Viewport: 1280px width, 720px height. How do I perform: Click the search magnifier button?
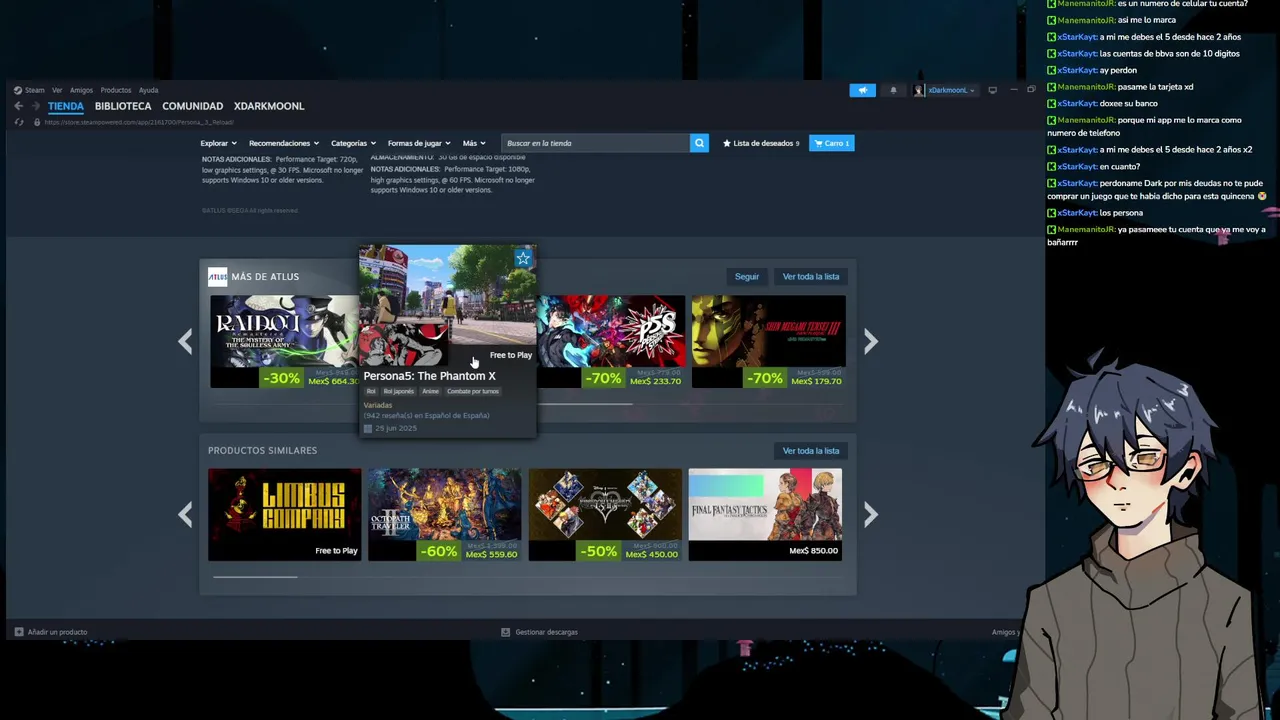pyautogui.click(x=699, y=143)
